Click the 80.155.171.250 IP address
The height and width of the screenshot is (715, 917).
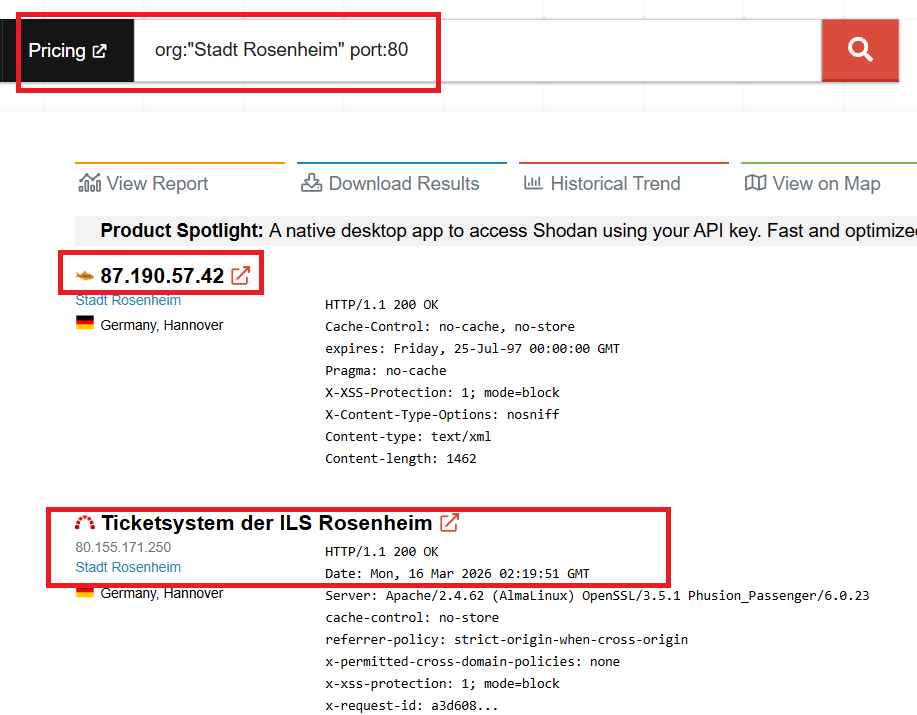click(123, 547)
